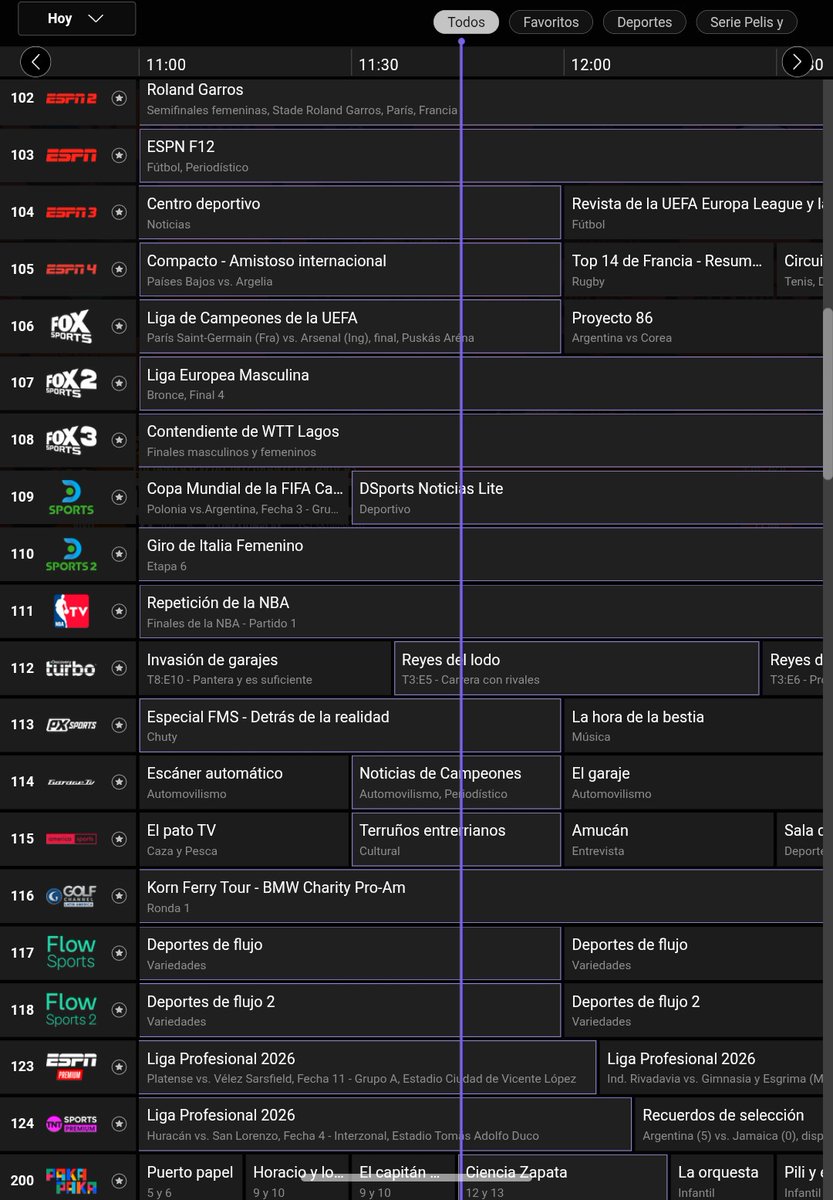
Task: Select the Fox Sports channel 106 logo
Action: click(x=71, y=326)
